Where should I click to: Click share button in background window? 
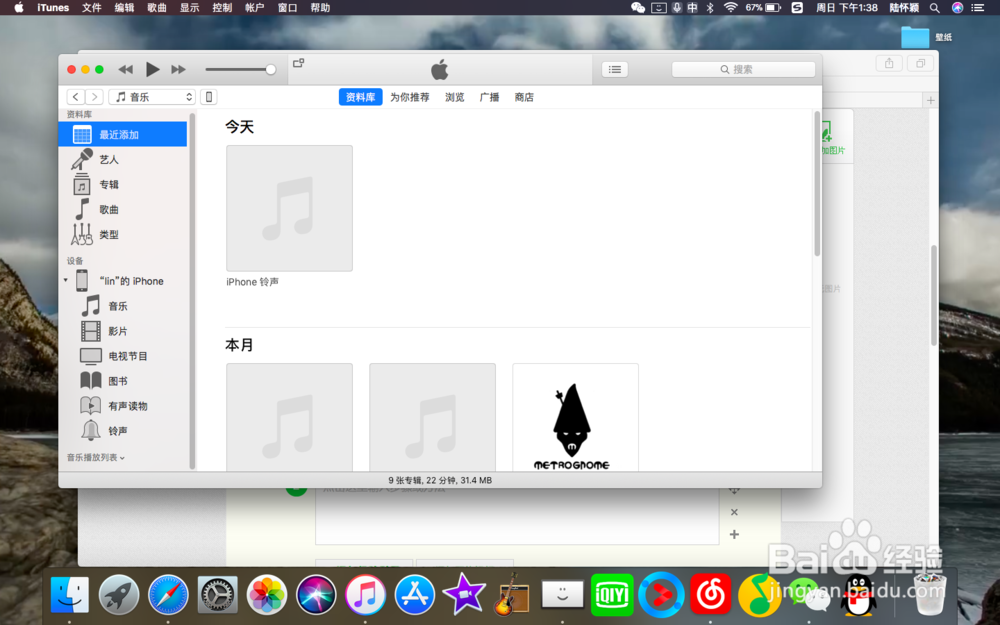click(889, 63)
